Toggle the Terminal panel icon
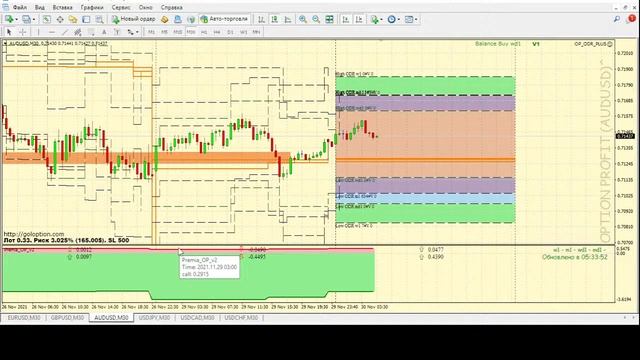This screenshot has height=360, width=640. pos(86,19)
